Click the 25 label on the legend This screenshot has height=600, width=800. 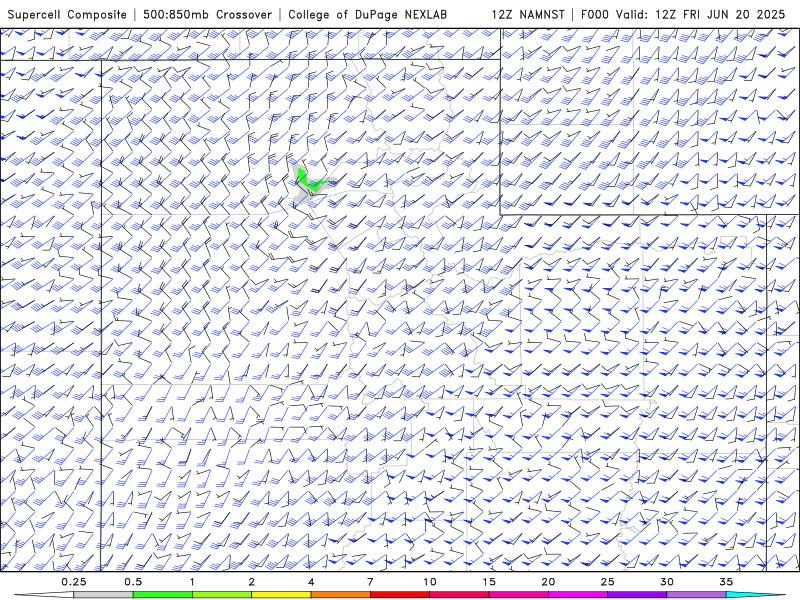(608, 582)
